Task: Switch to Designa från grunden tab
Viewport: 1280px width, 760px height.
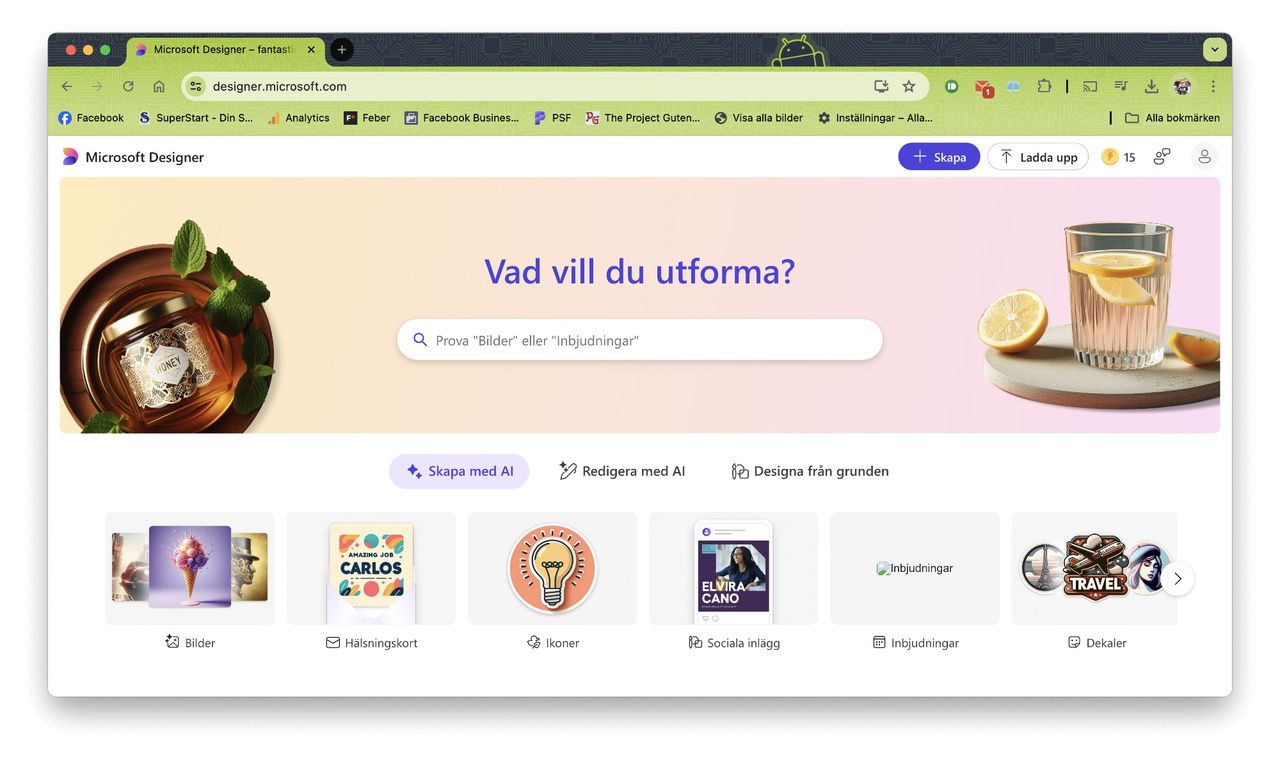Action: coord(810,471)
